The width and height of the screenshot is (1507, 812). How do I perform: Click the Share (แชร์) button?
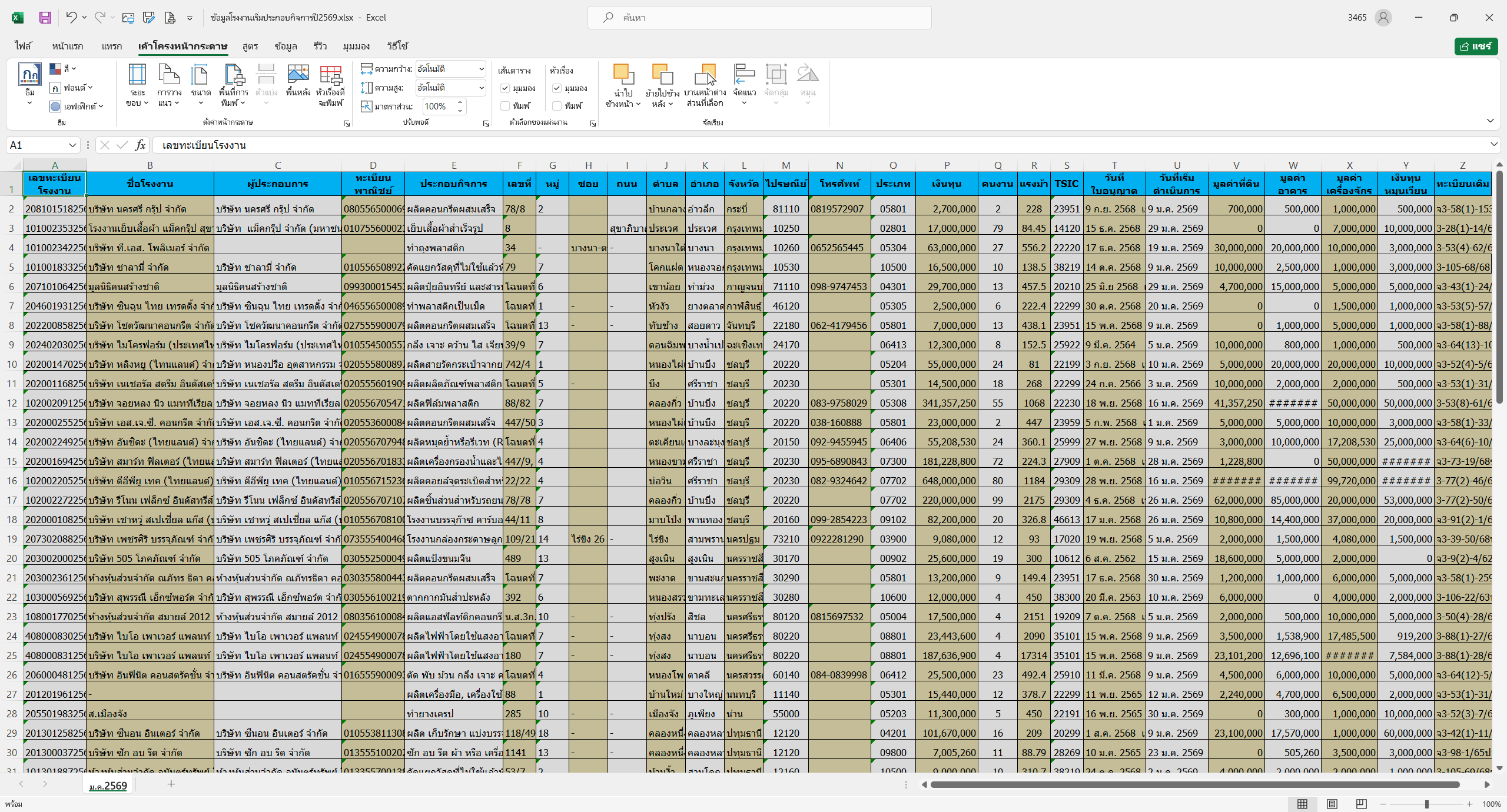click(1476, 46)
